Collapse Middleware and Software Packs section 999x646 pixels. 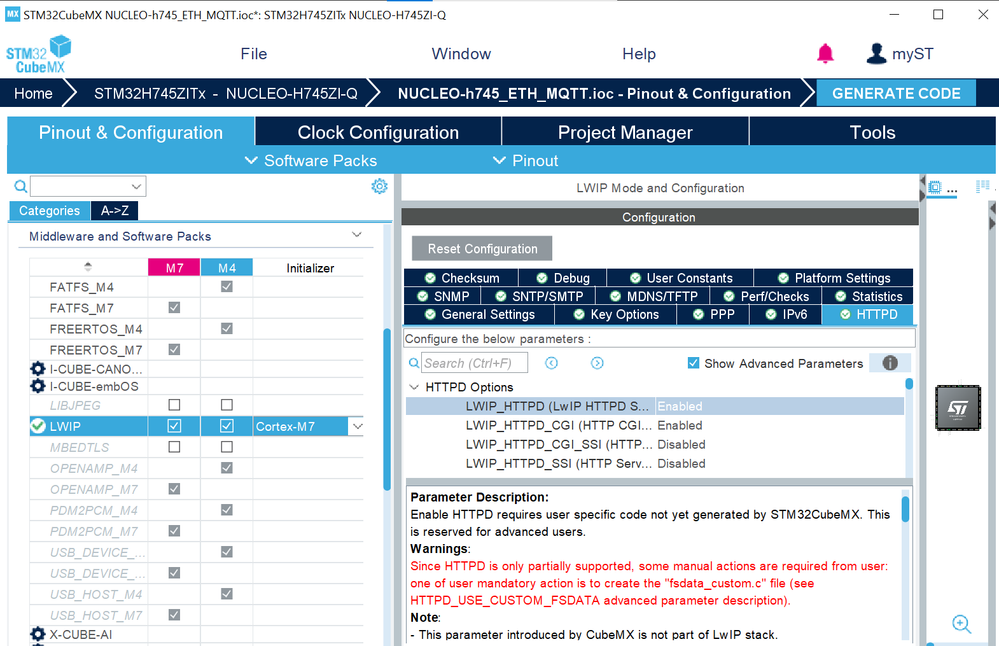pyautogui.click(x=357, y=235)
